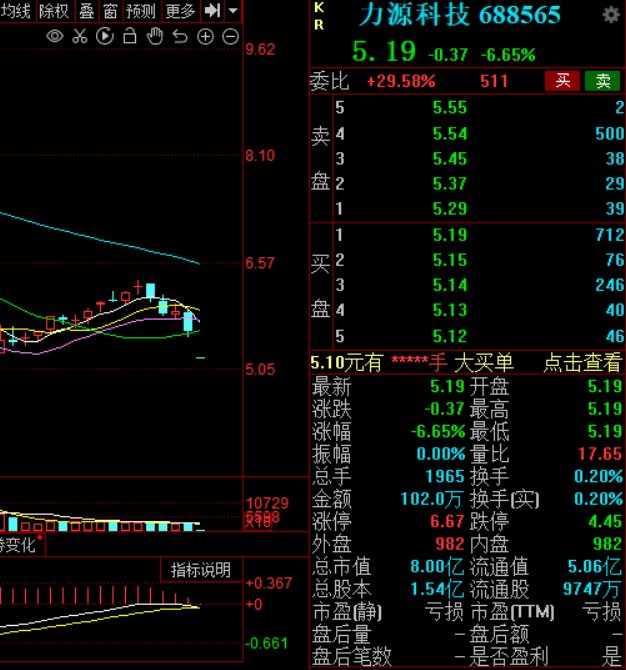Open the 预测 forecast item
The width and height of the screenshot is (626, 670).
[141, 11]
